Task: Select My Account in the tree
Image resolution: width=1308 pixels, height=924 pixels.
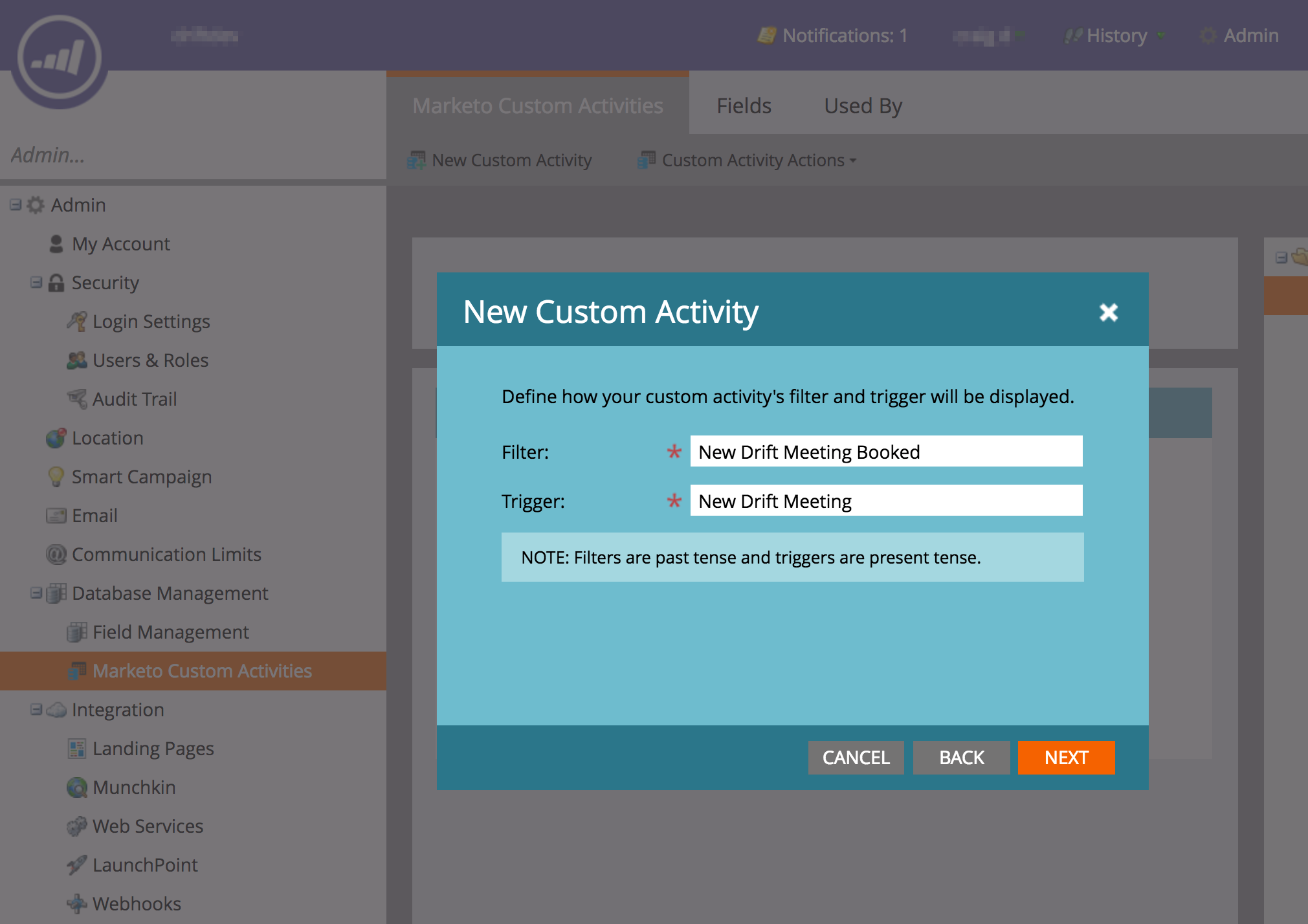Action: tap(121, 244)
